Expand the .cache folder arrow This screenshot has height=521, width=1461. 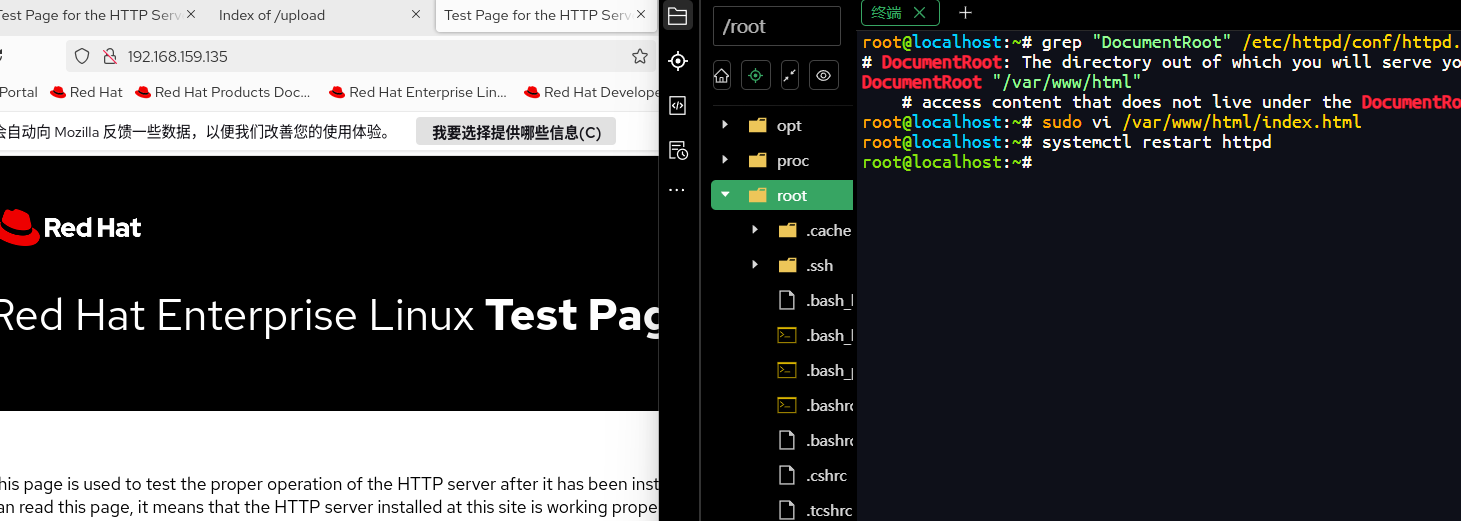(755, 231)
